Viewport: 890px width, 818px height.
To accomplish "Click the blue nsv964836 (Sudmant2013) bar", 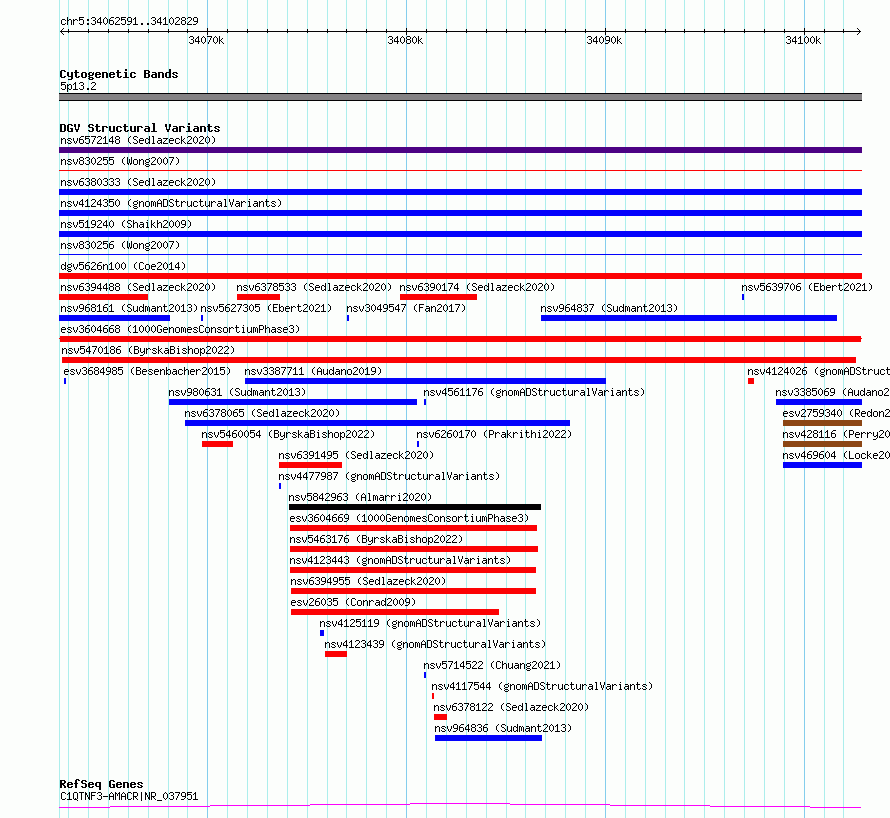I will tap(488, 738).
